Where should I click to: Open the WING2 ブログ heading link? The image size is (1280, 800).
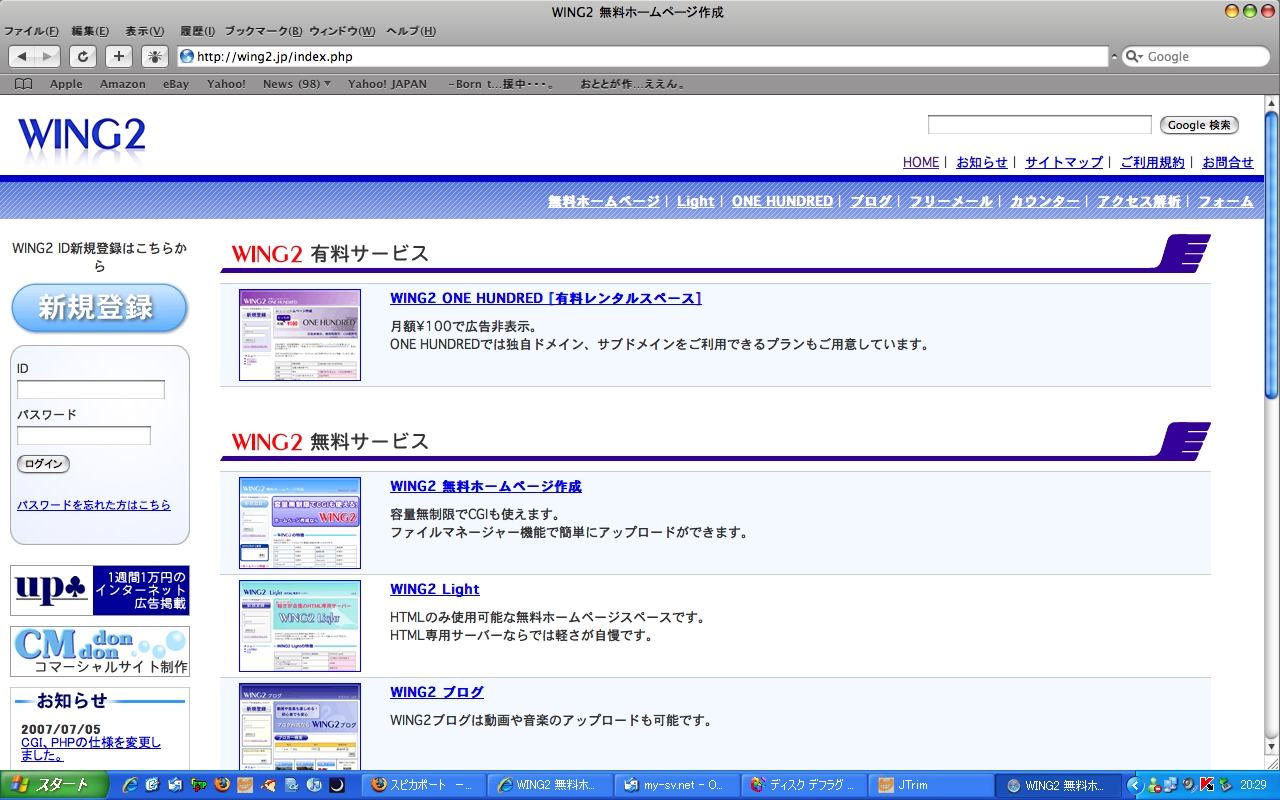click(x=437, y=692)
